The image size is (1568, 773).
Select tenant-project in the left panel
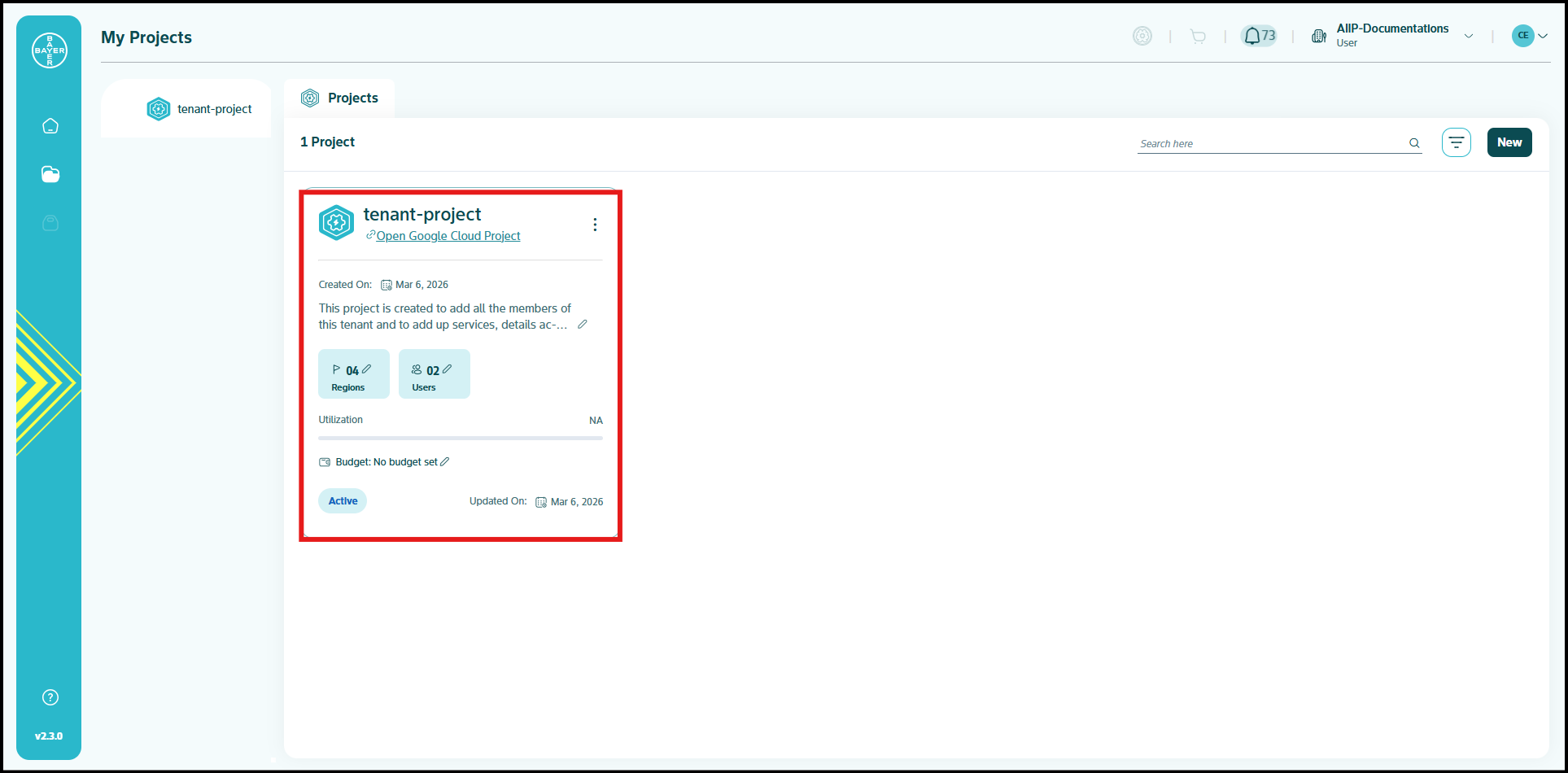coord(199,109)
